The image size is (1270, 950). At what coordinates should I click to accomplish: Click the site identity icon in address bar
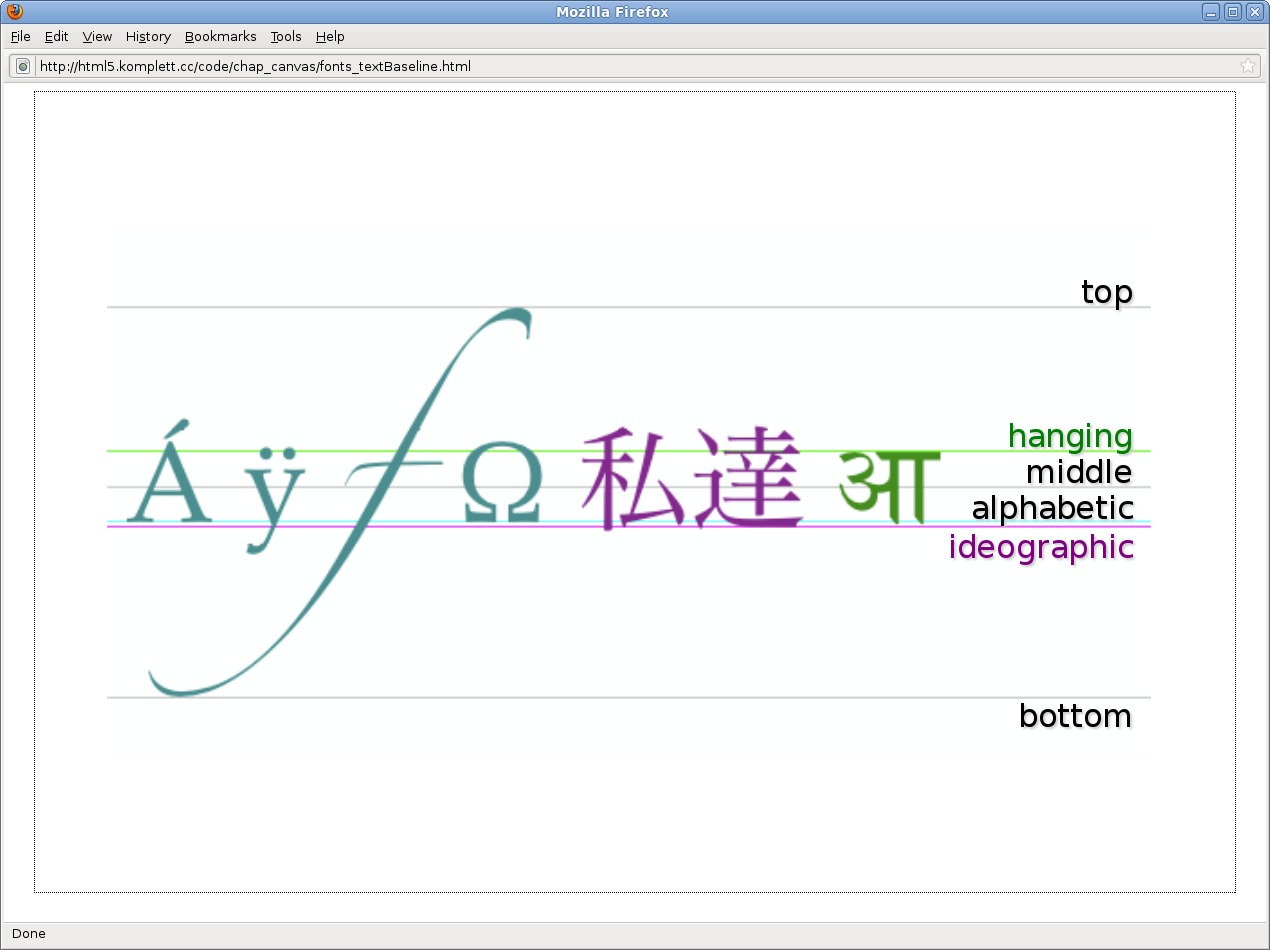[23, 67]
